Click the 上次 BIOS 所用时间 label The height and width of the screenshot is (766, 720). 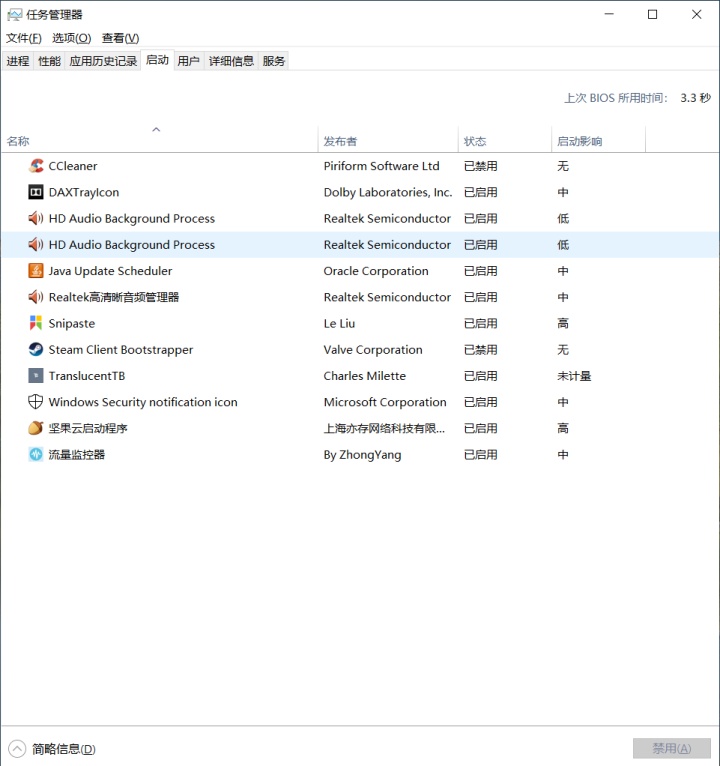[615, 98]
